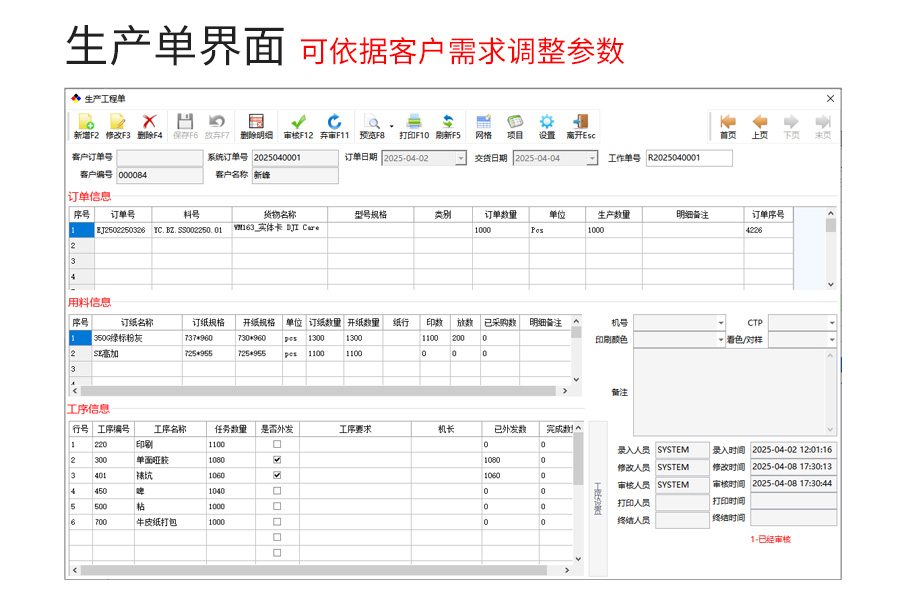Click the 生产工程单 title bar app icon
Viewport: 900px width, 600px height.
76,99
